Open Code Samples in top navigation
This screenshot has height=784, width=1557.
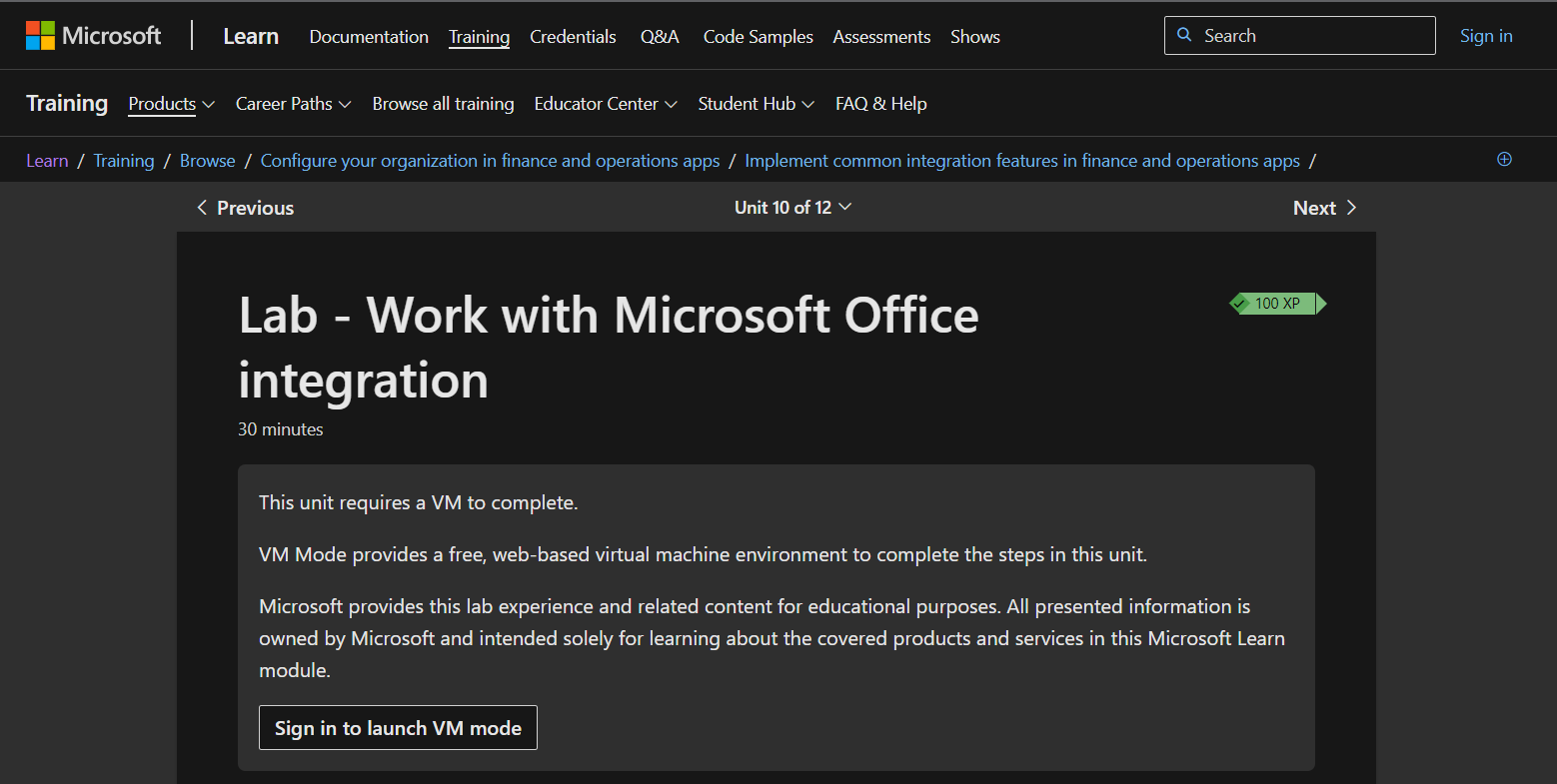click(759, 37)
